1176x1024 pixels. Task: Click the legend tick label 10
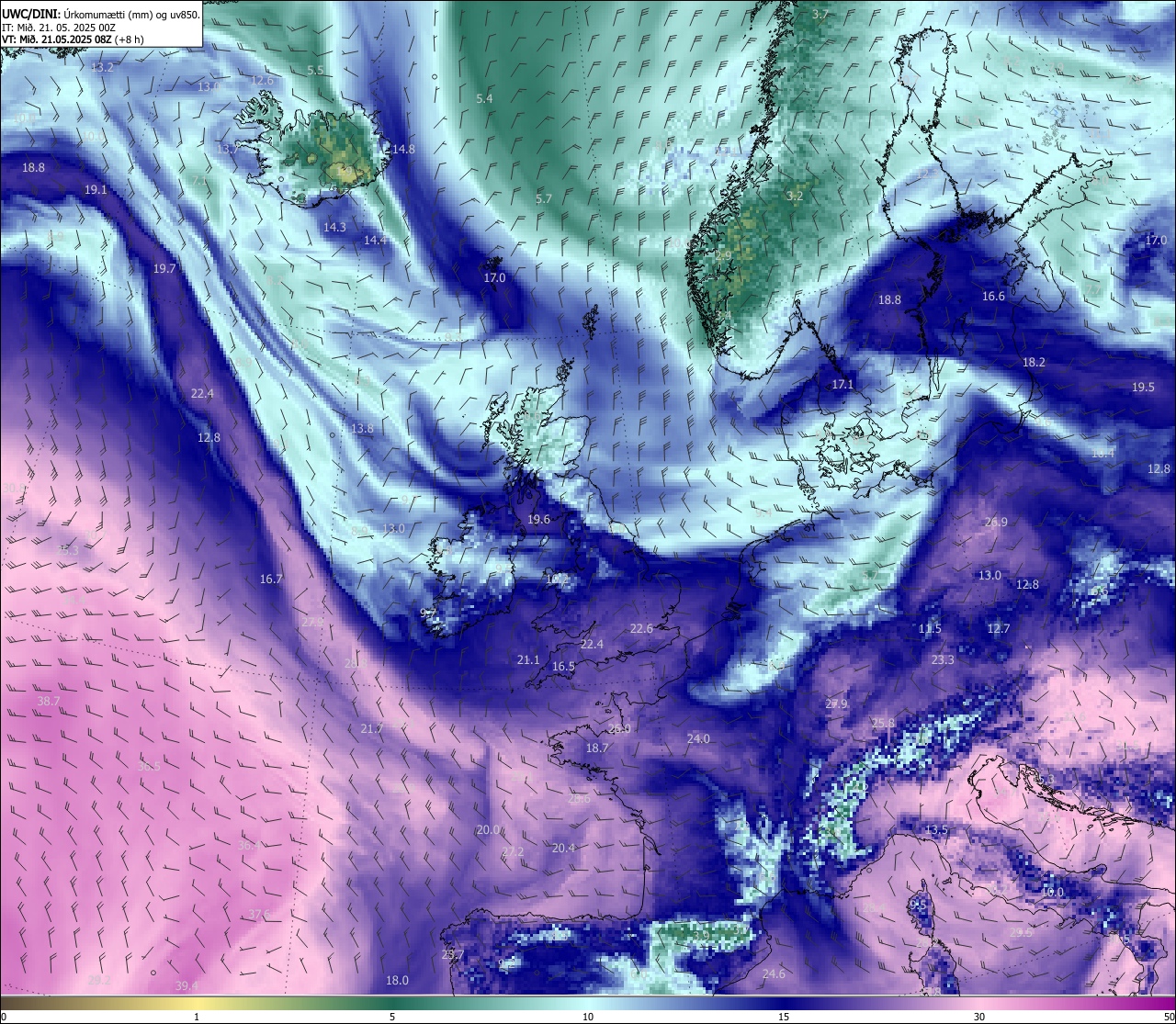coord(588,1017)
